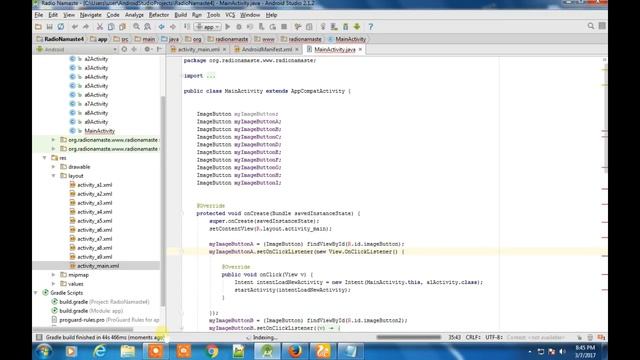Click the Copy icon in toolbar

click(111, 27)
